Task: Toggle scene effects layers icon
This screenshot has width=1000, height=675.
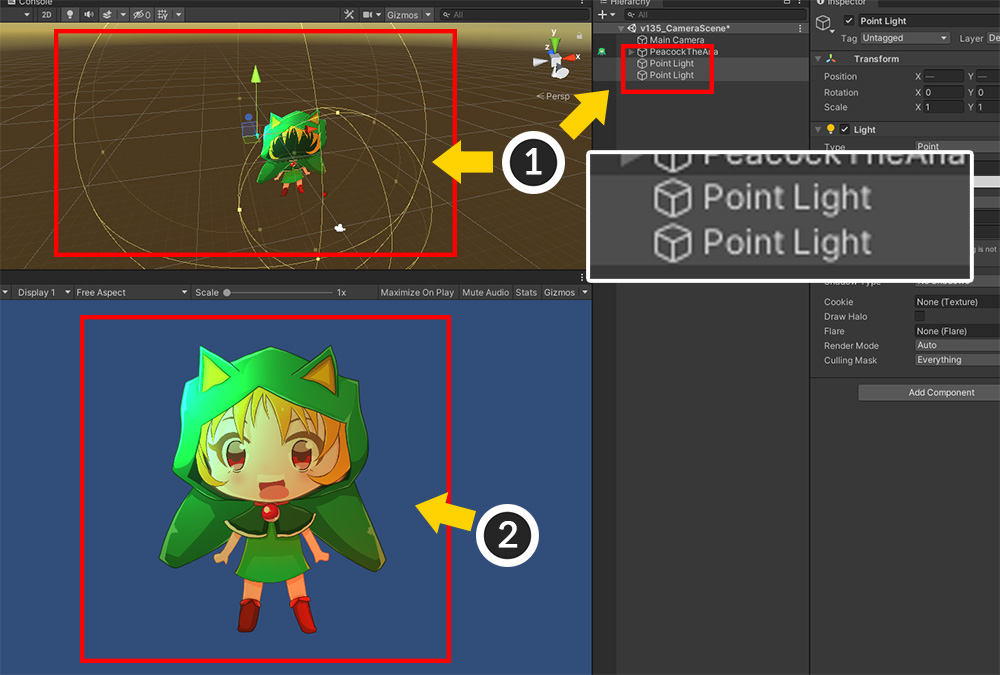Action: (x=107, y=14)
